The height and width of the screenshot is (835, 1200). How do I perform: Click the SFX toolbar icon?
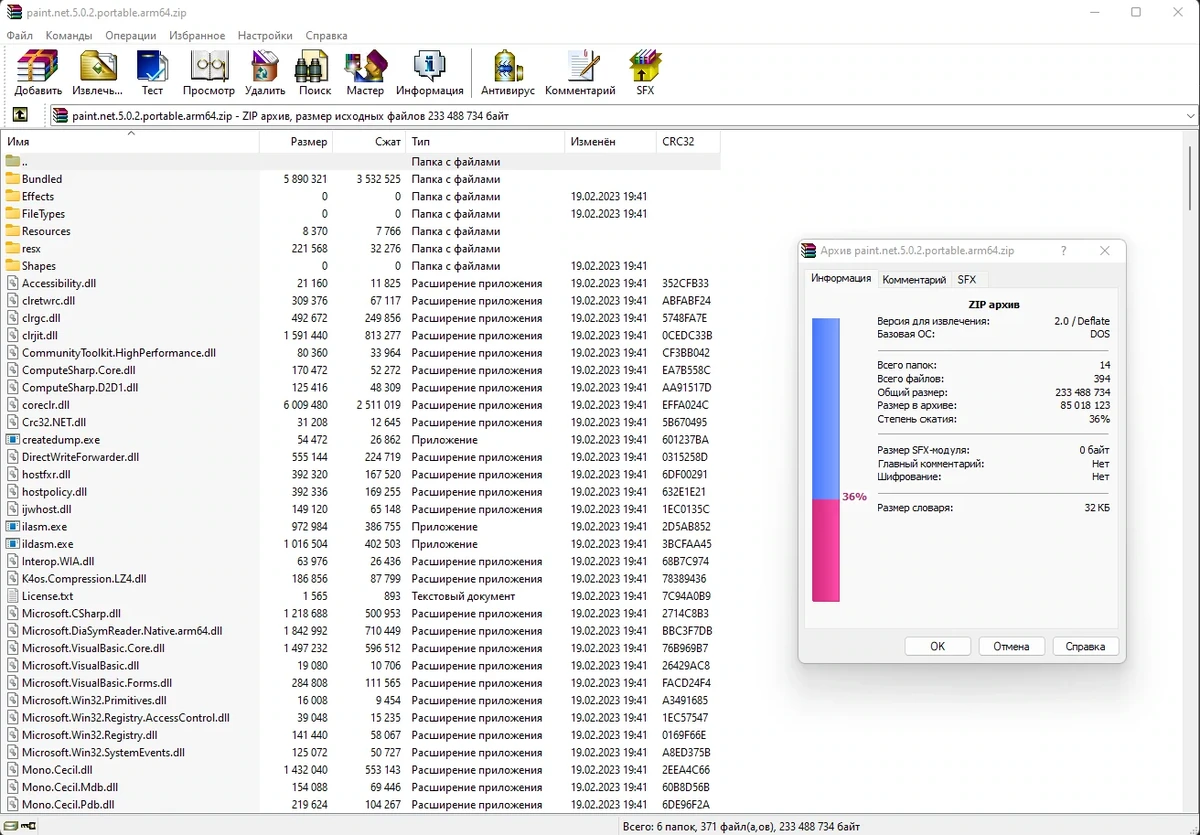[645, 72]
